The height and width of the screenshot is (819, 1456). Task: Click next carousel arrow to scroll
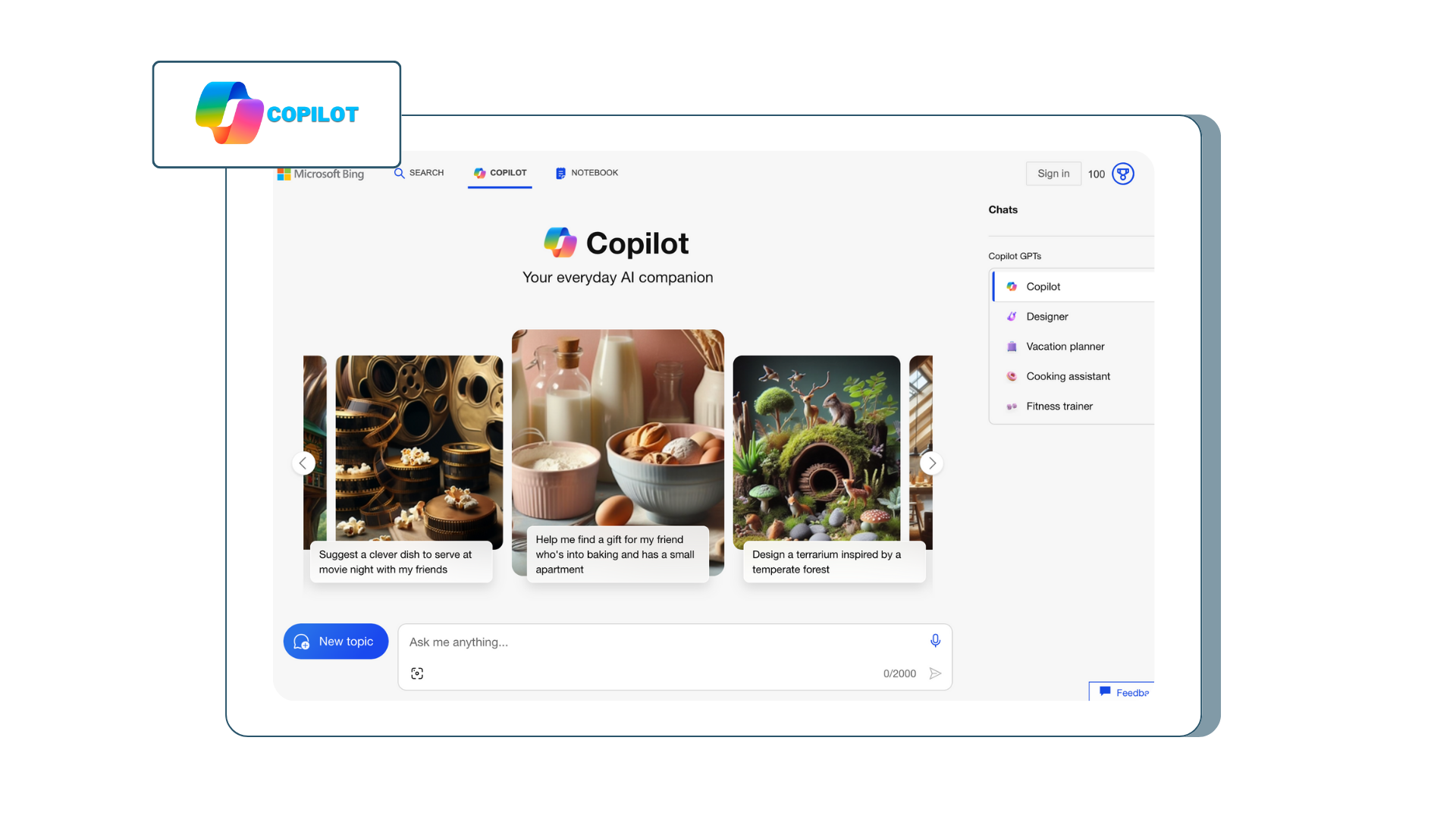tap(931, 463)
